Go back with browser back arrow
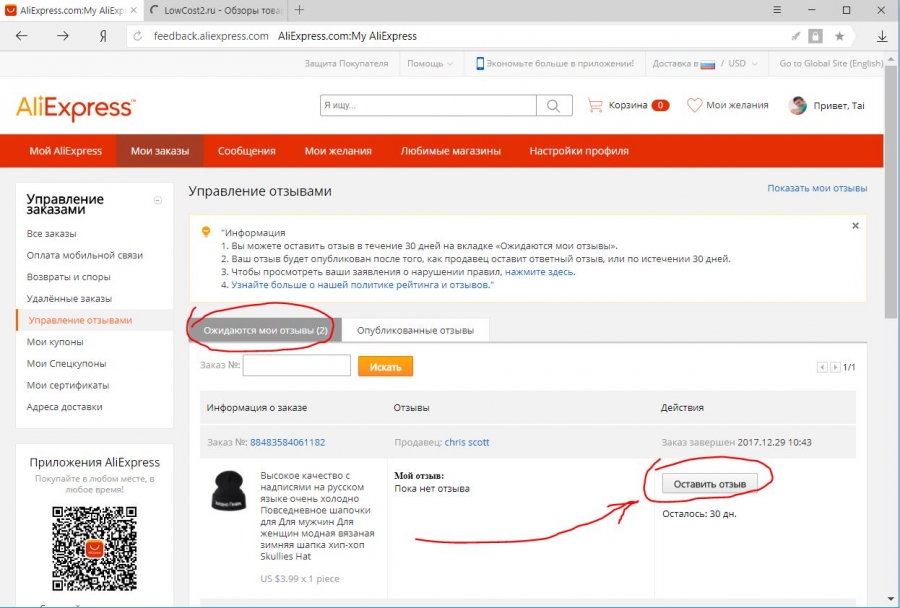The height and width of the screenshot is (608, 900). click(x=22, y=36)
